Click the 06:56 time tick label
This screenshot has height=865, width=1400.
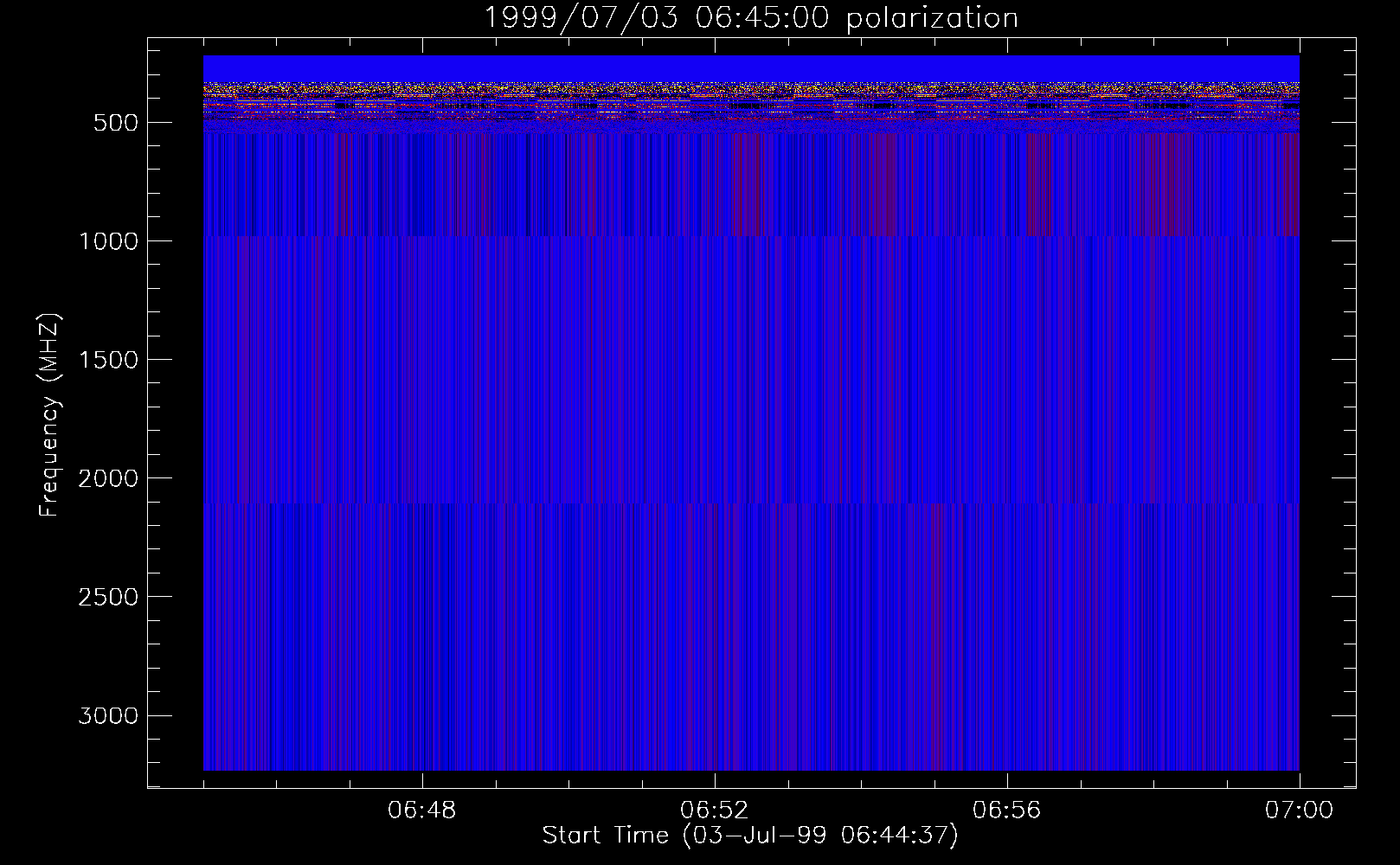click(1006, 811)
